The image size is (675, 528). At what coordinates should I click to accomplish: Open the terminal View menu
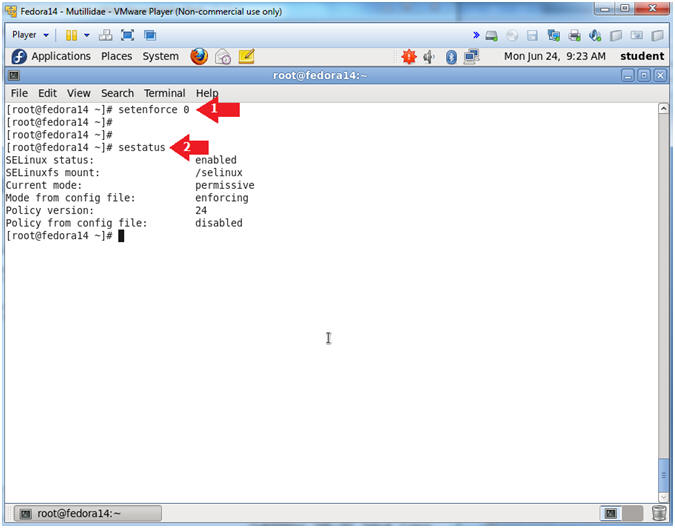(78, 93)
